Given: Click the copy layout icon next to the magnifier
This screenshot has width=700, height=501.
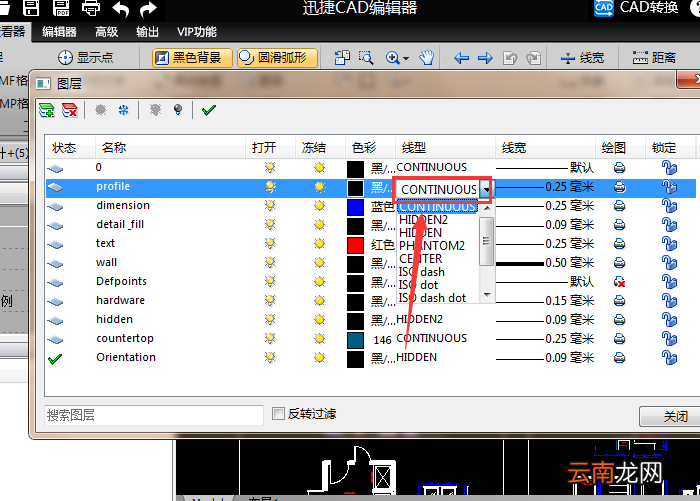Looking at the screenshot, I should [342, 58].
